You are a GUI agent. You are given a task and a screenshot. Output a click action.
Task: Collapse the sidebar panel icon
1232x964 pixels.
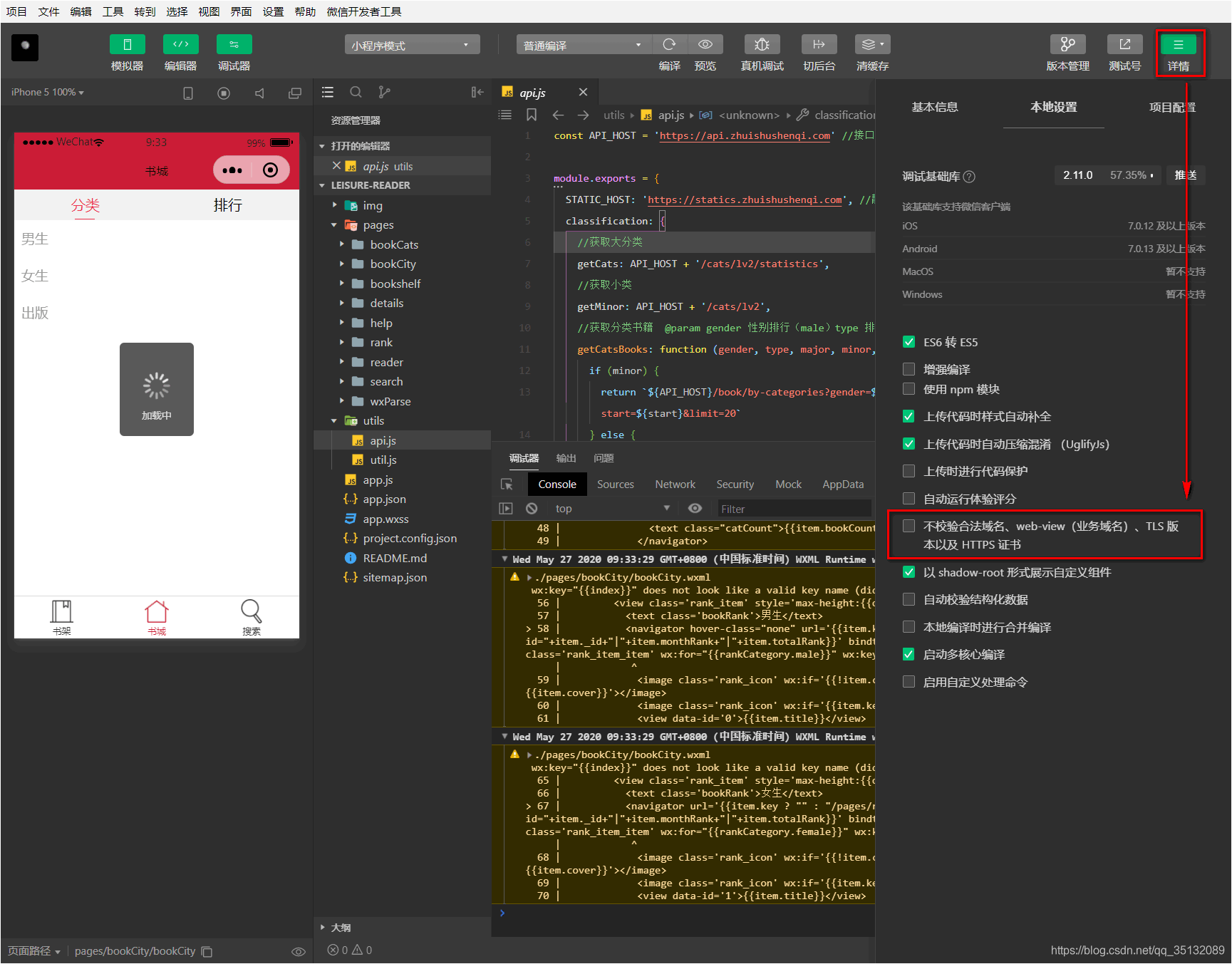477,92
